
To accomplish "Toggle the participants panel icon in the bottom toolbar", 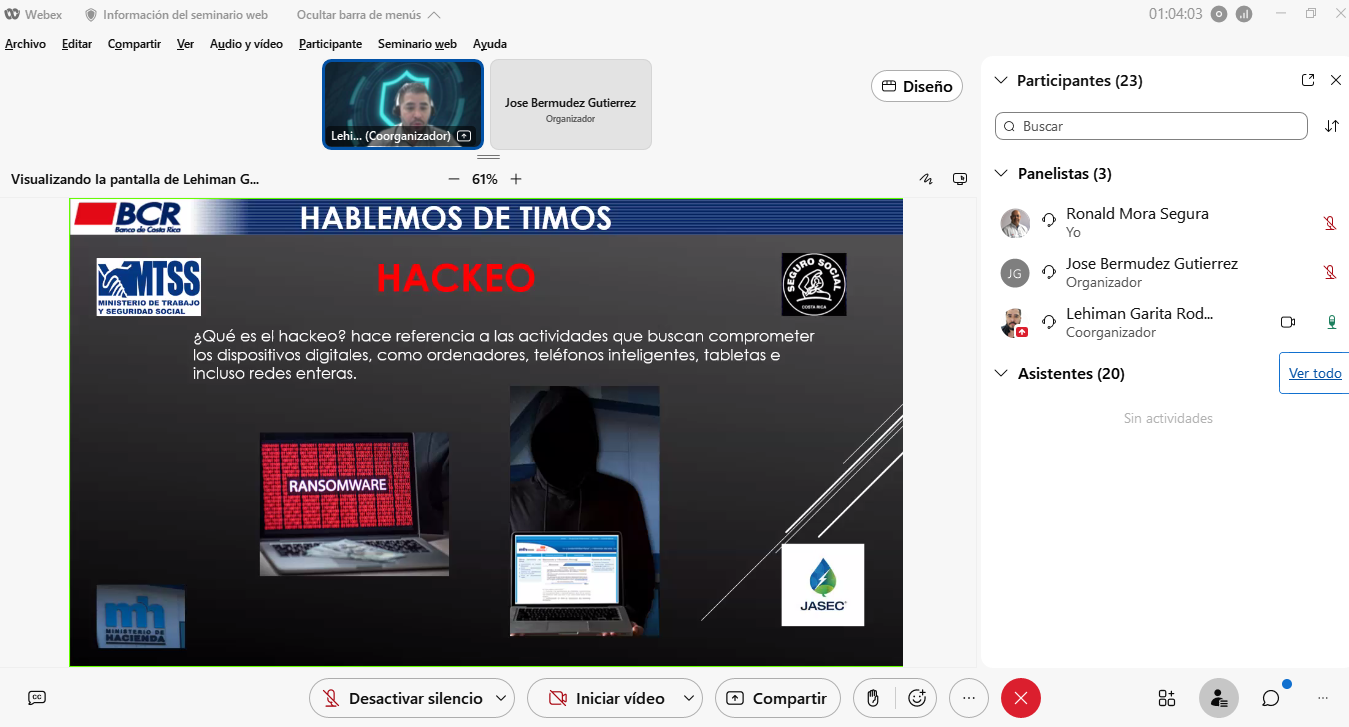I will [x=1219, y=698].
